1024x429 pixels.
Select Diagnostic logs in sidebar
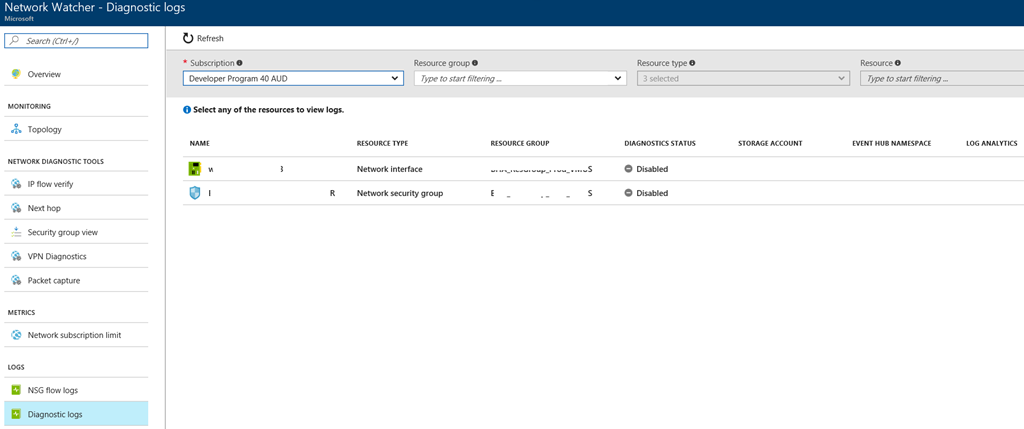[55, 414]
